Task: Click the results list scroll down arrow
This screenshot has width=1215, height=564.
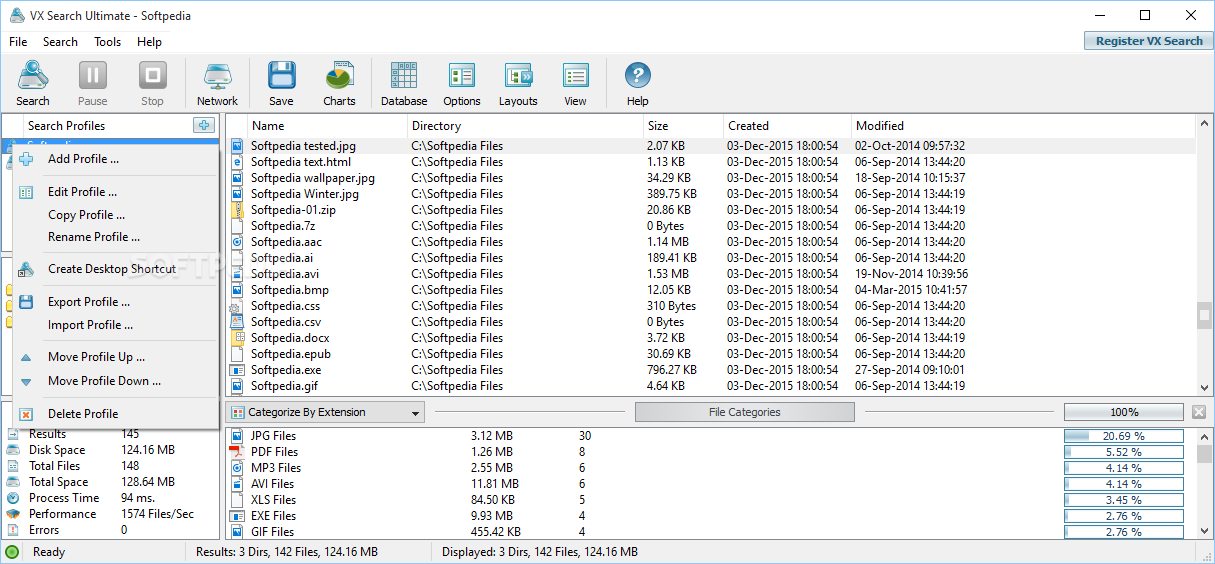Action: point(1204,388)
